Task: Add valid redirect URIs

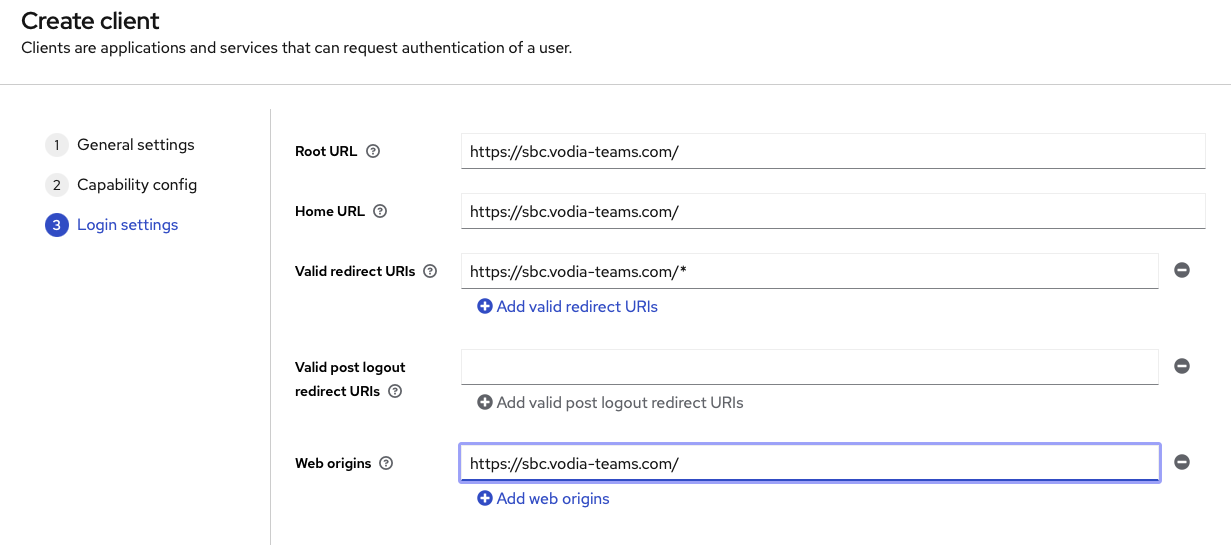Action: (568, 307)
